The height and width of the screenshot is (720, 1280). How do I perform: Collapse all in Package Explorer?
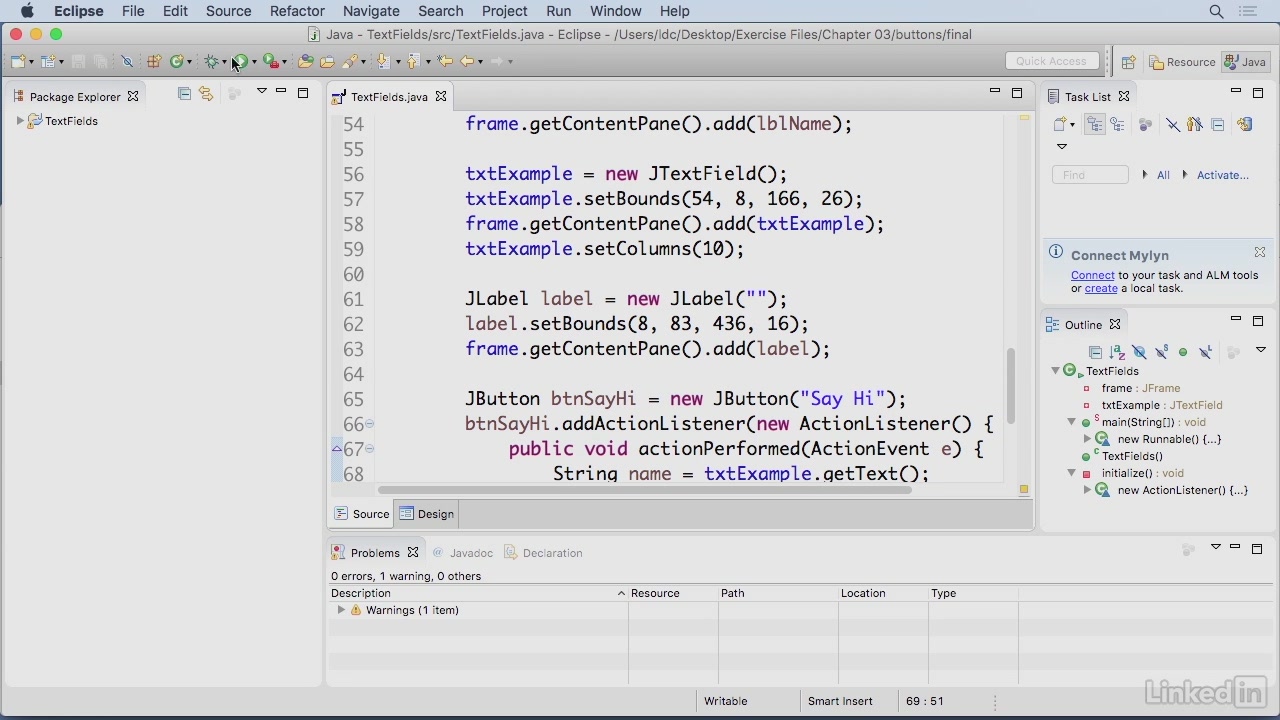pos(184,93)
